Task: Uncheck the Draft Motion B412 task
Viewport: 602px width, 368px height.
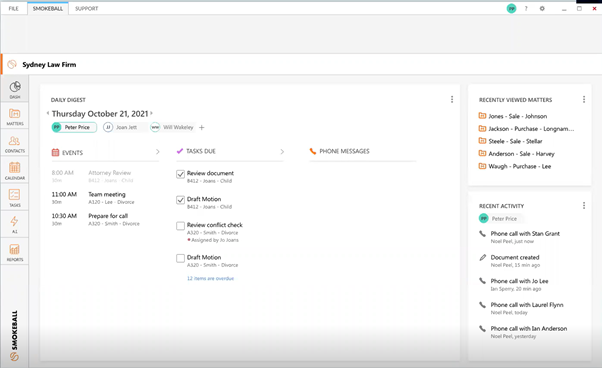Action: point(180,200)
